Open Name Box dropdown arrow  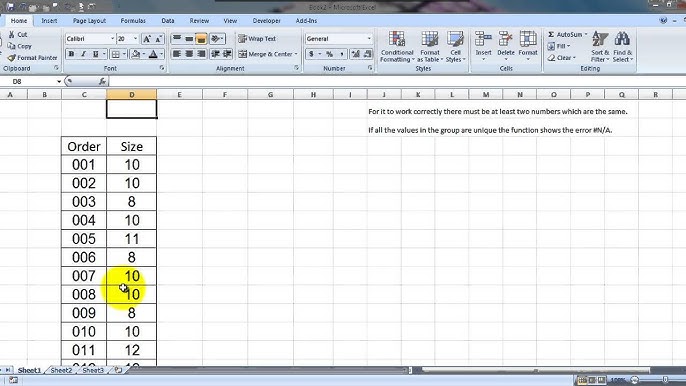tap(59, 81)
